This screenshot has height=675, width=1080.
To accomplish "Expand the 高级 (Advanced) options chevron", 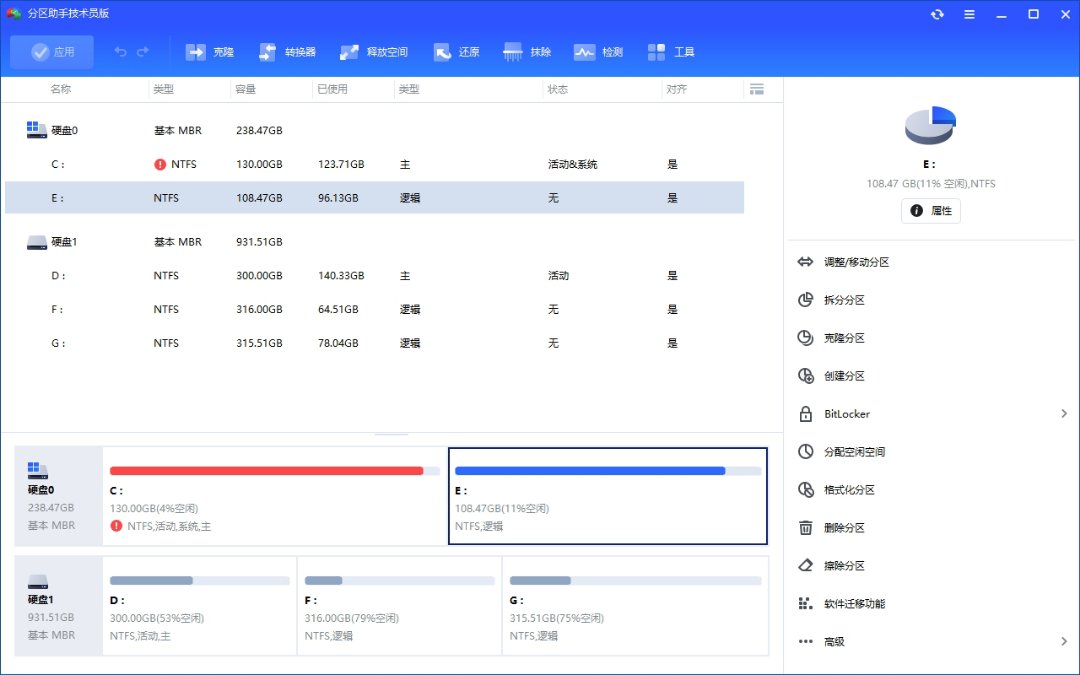I will click(x=1064, y=642).
